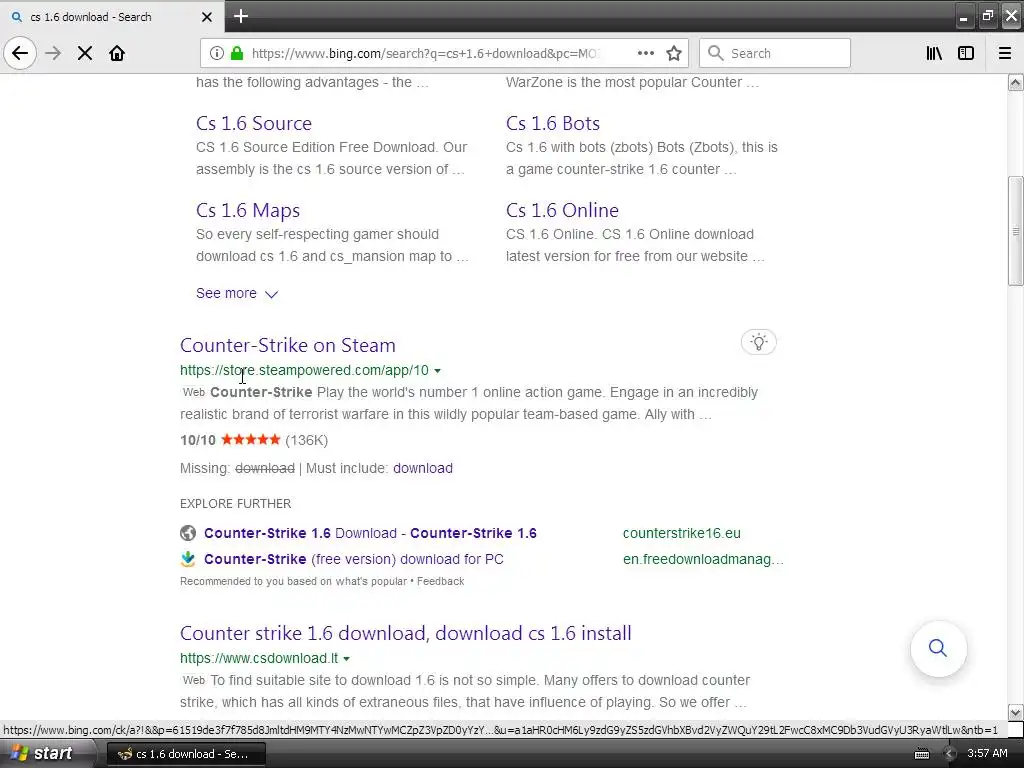Open Counter-Strike 1.6 Download explore link

[370, 533]
